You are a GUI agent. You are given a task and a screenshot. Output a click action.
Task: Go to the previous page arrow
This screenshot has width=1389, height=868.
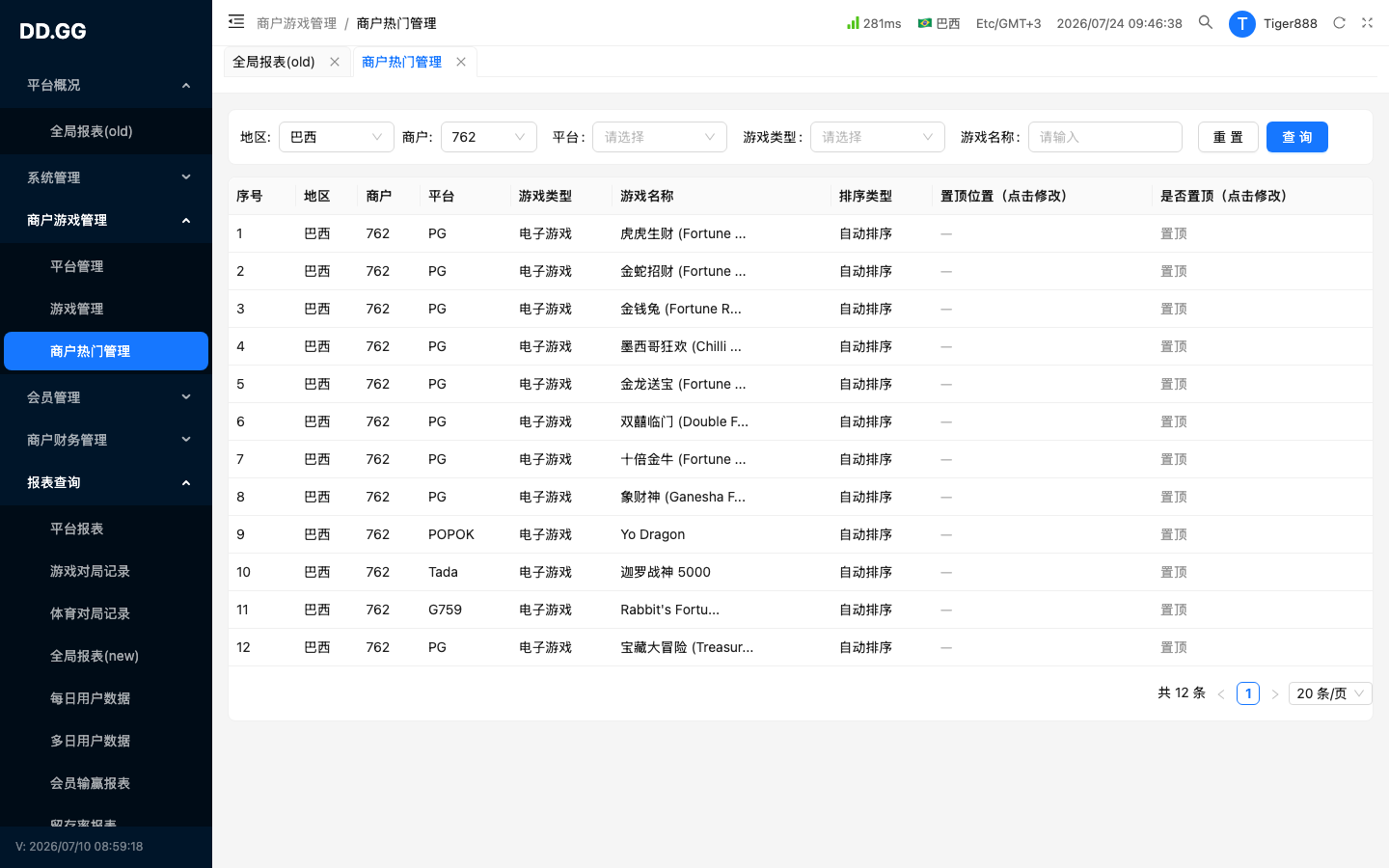point(1221,693)
